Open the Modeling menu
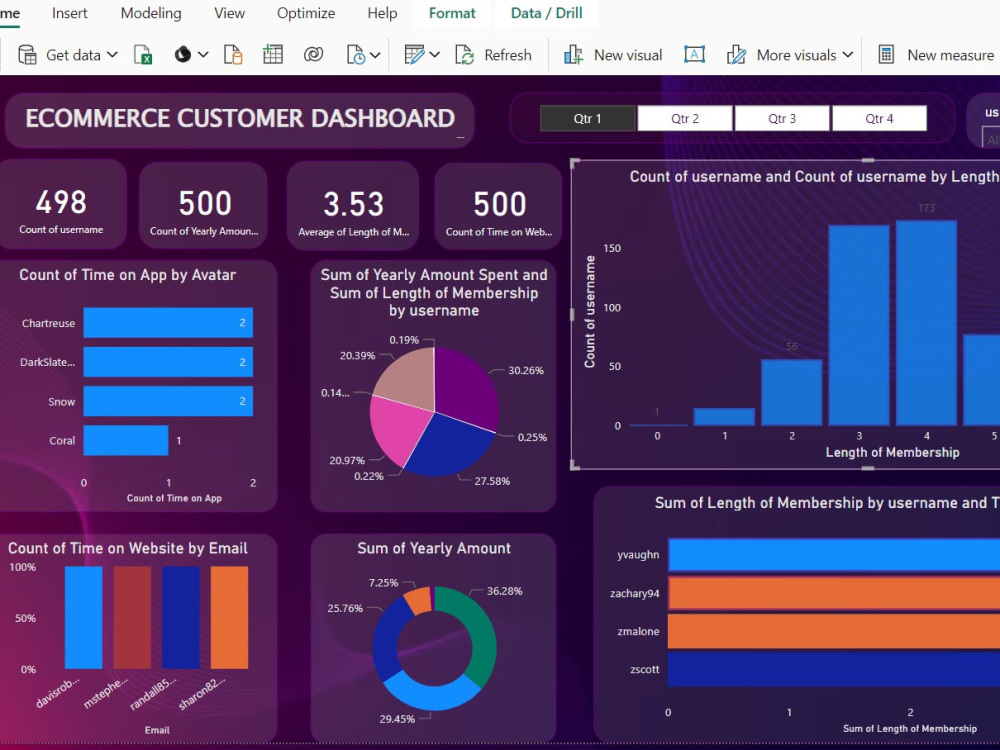Image resolution: width=1000 pixels, height=750 pixels. (150, 13)
